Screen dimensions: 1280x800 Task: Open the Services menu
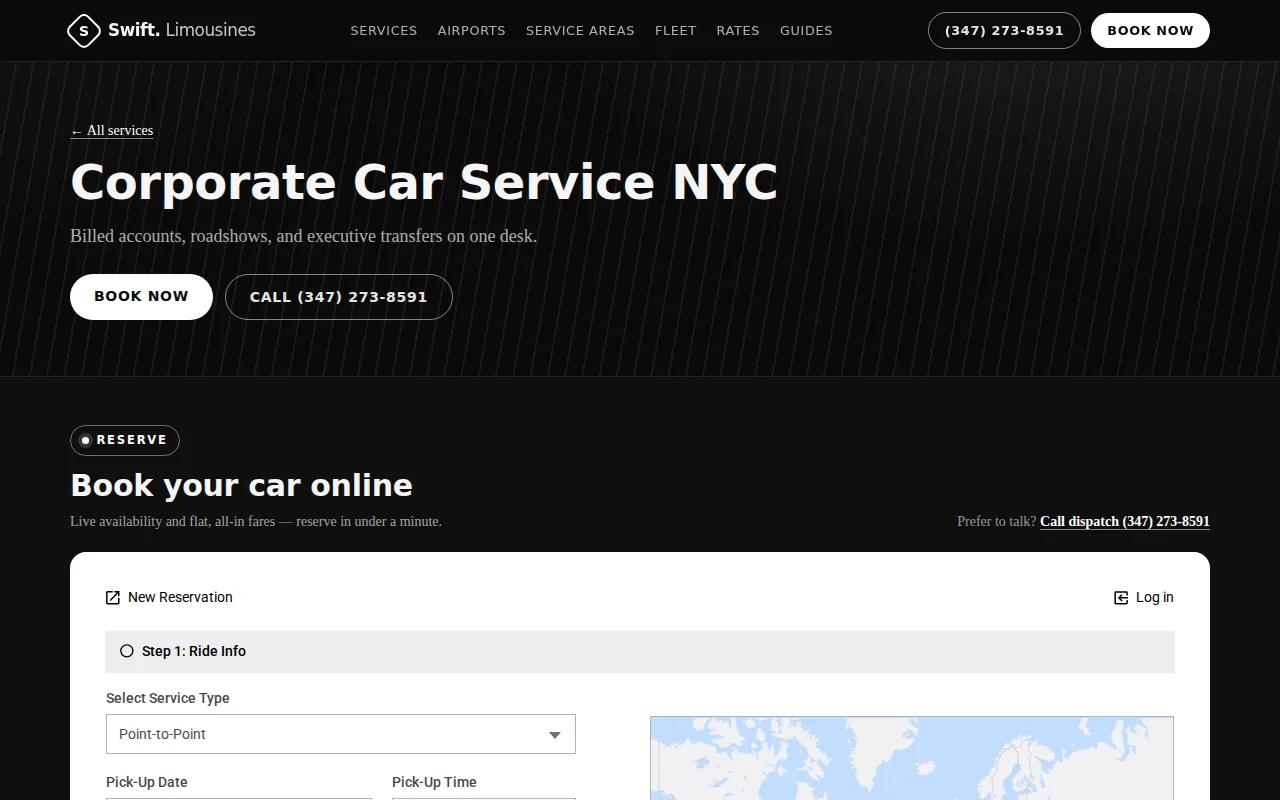point(384,31)
